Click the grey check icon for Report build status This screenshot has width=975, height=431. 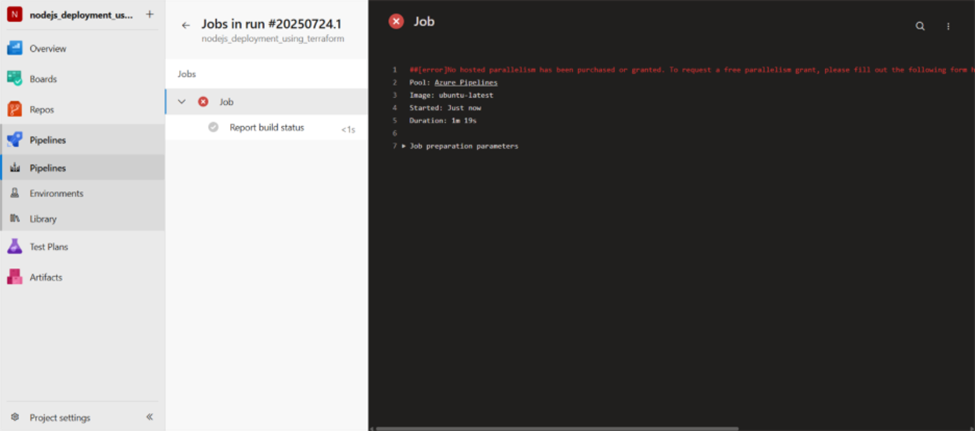[213, 127]
